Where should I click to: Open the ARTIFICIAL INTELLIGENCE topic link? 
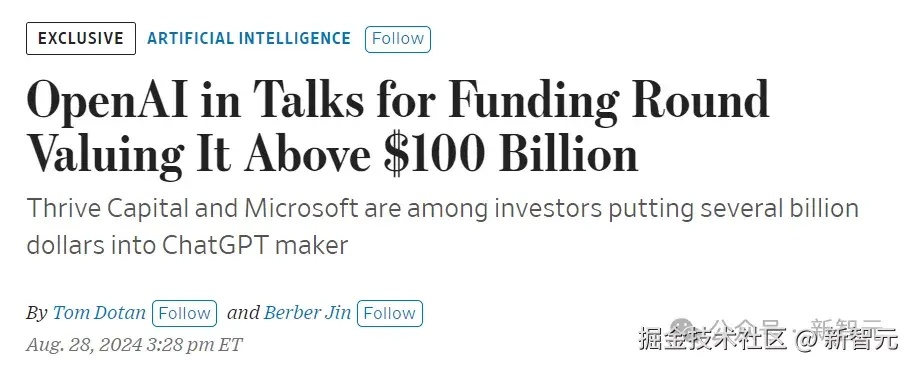pyautogui.click(x=249, y=38)
